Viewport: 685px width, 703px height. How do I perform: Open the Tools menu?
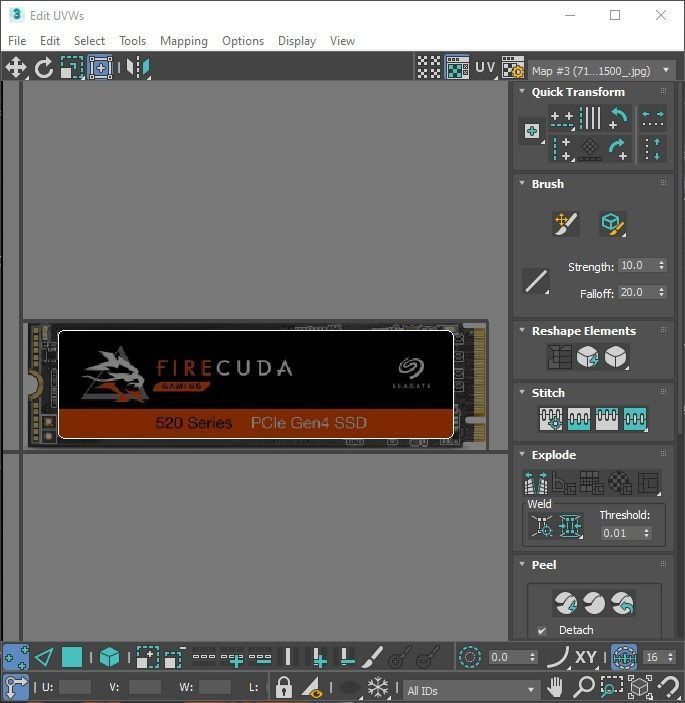point(132,41)
